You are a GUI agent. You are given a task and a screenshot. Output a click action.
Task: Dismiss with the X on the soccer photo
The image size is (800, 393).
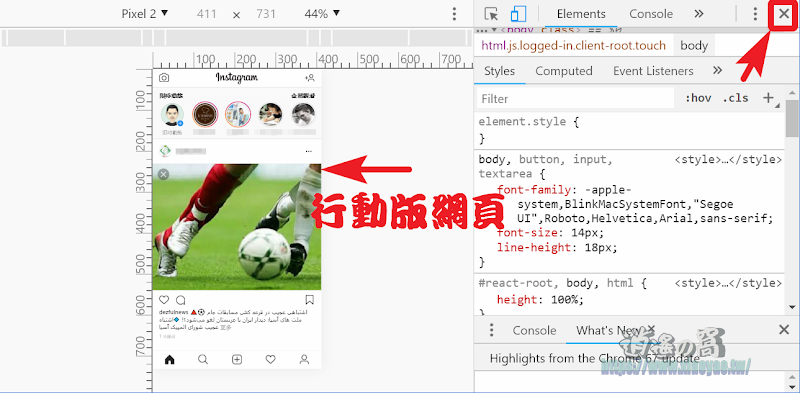click(163, 175)
